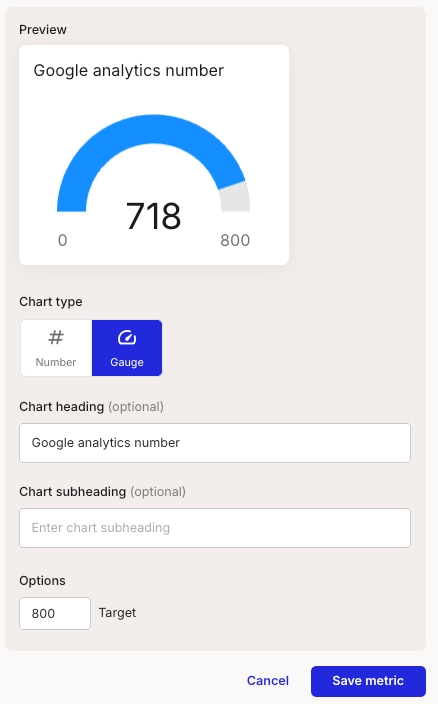Click the 718 value in gauge preview
This screenshot has width=438, height=704.
coord(153,216)
